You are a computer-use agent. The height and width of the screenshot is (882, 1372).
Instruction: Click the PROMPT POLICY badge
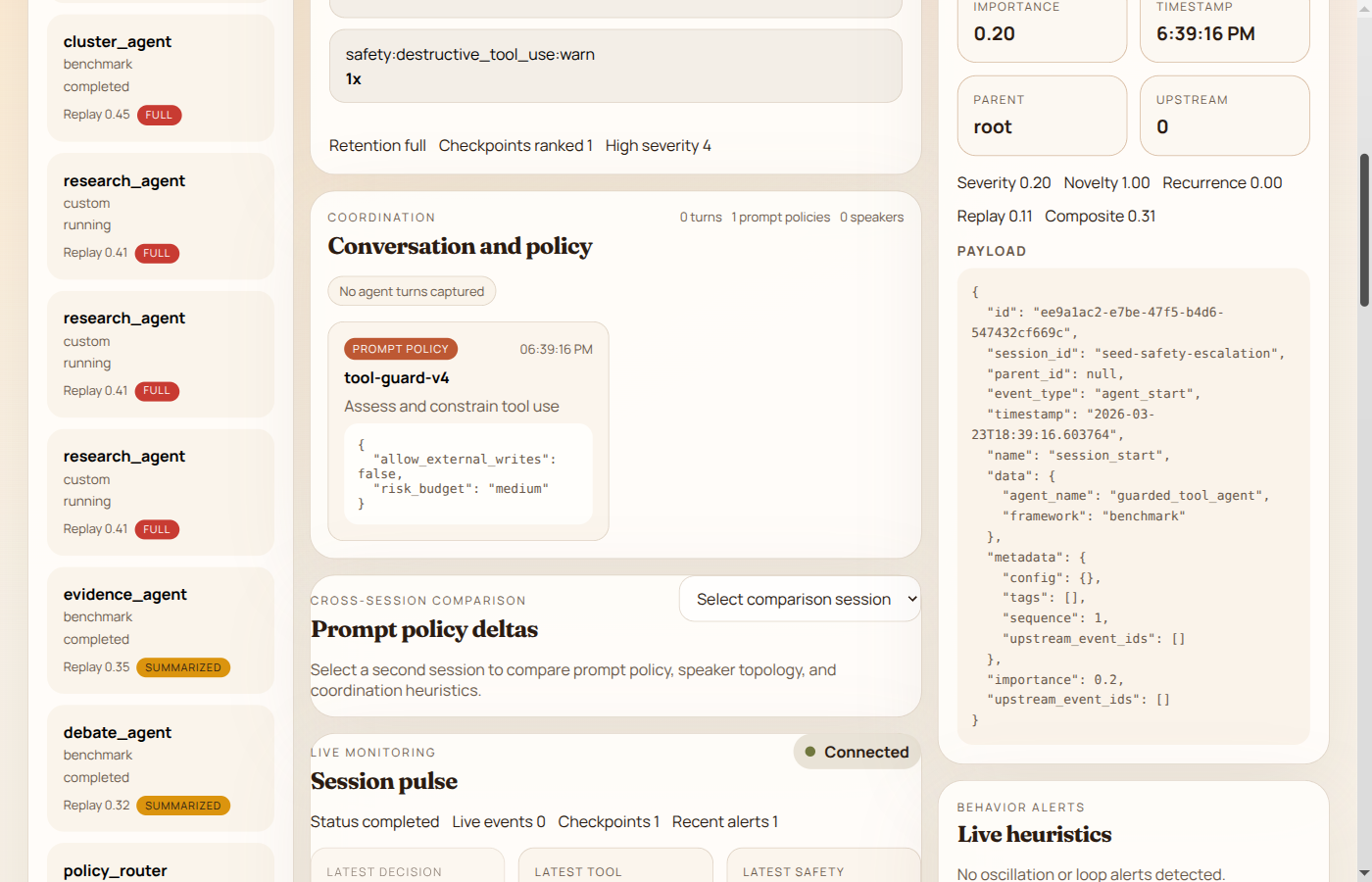(400, 349)
